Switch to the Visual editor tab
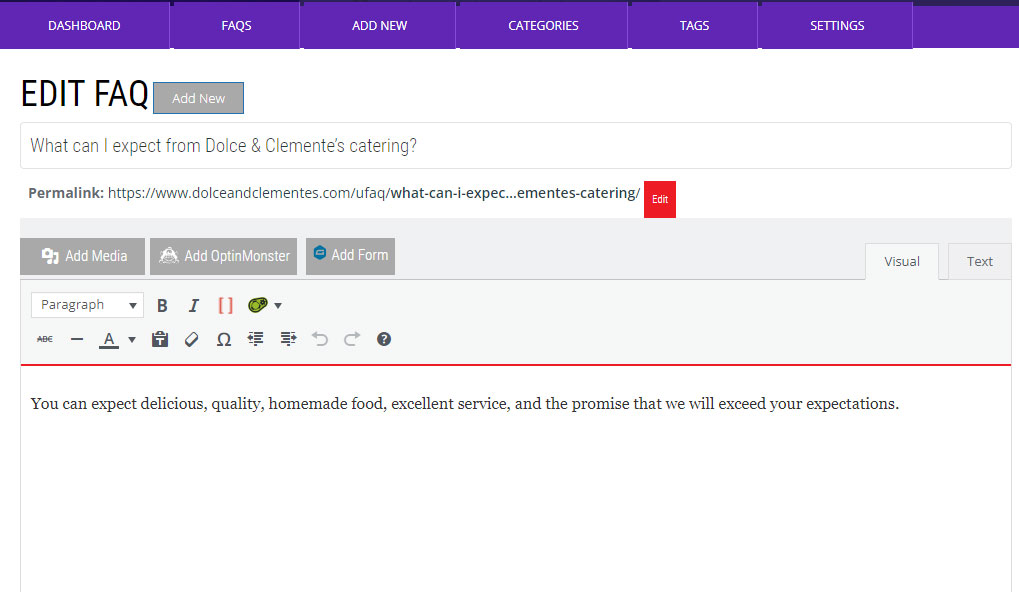Screen dimensions: 1019x592 (902, 261)
